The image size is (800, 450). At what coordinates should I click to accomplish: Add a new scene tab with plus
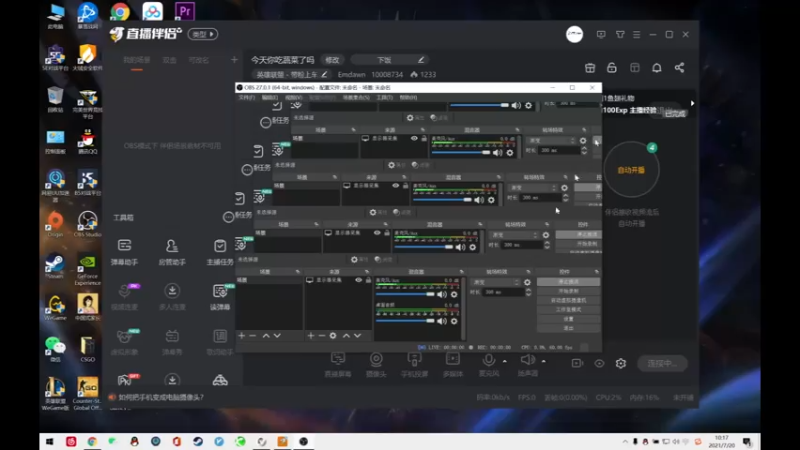234,60
